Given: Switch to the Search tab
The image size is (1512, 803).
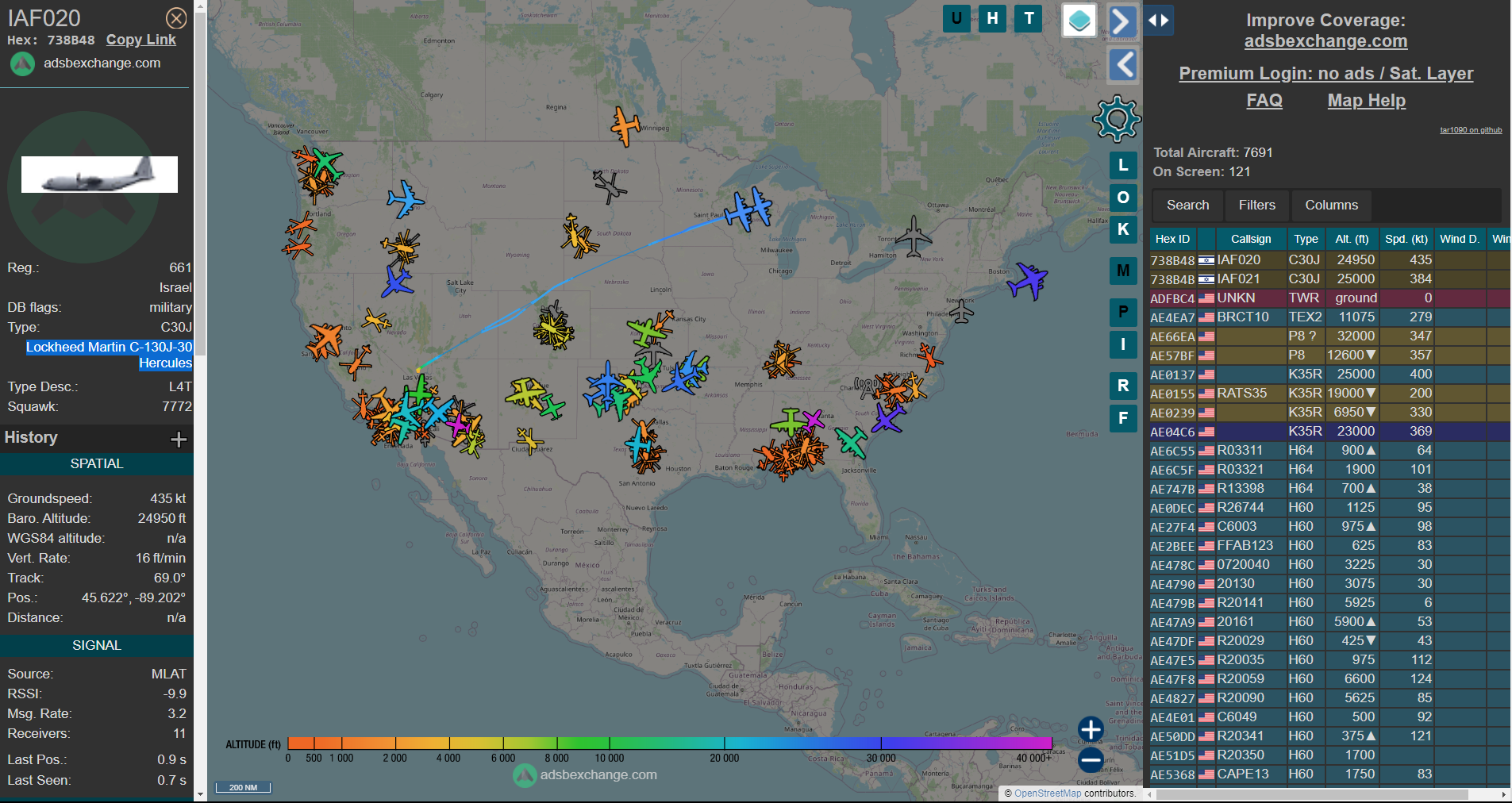Looking at the screenshot, I should pos(1187,205).
